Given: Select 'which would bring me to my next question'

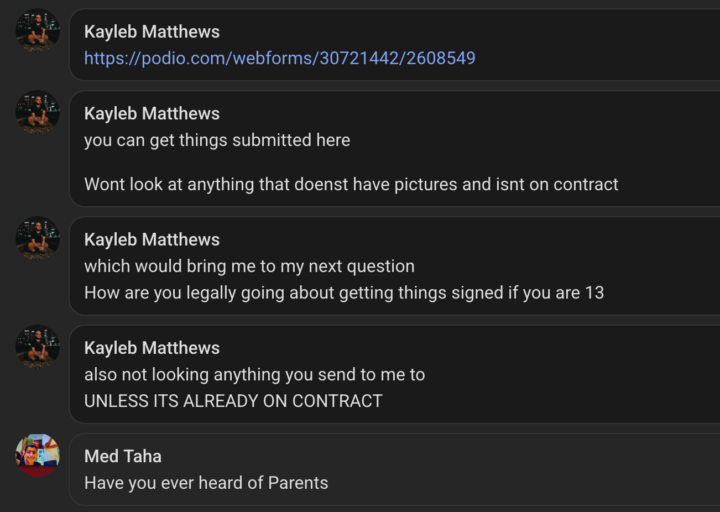Looking at the screenshot, I should [249, 266].
